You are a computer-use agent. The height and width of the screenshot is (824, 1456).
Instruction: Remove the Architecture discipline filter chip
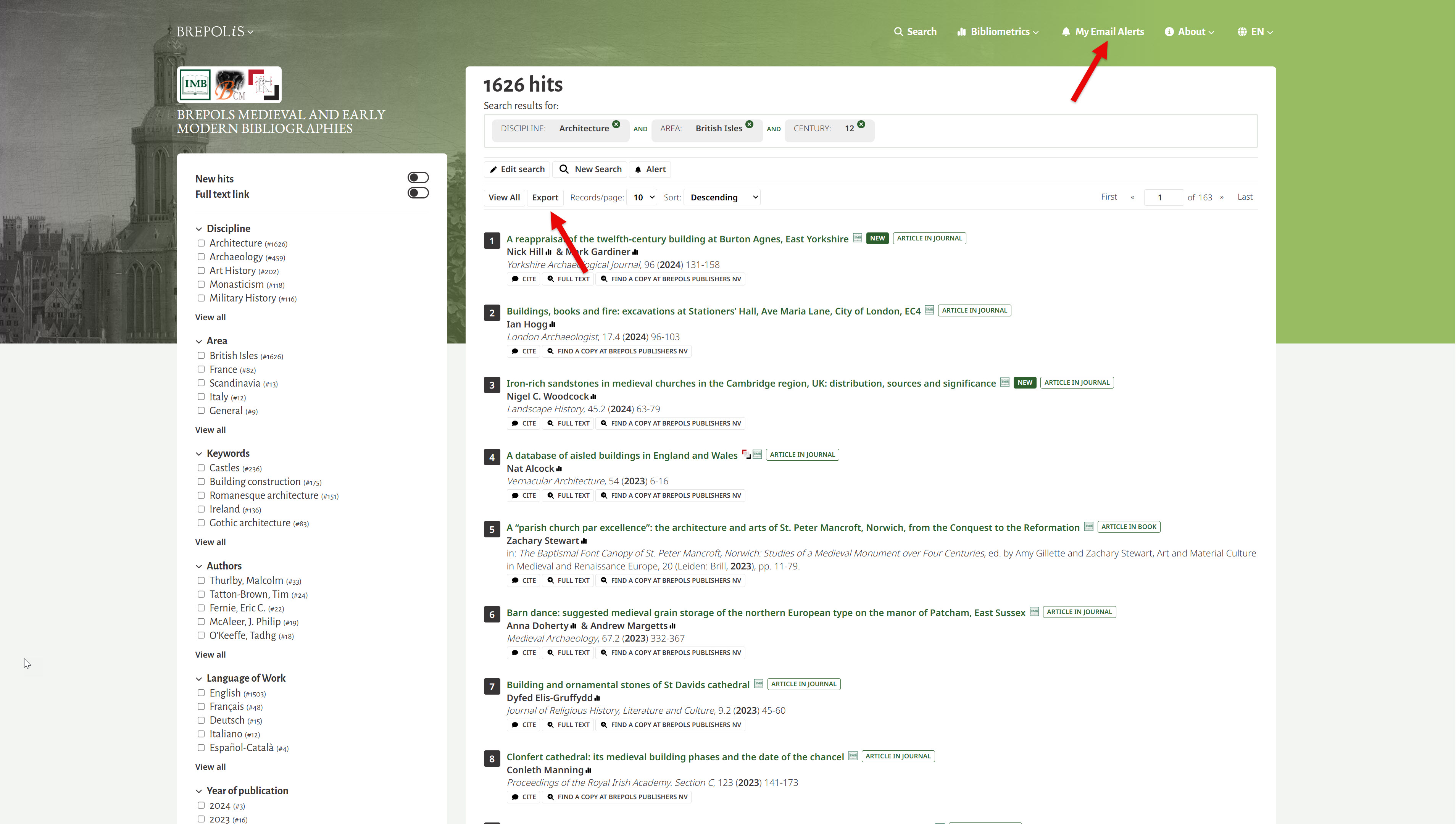coord(616,124)
